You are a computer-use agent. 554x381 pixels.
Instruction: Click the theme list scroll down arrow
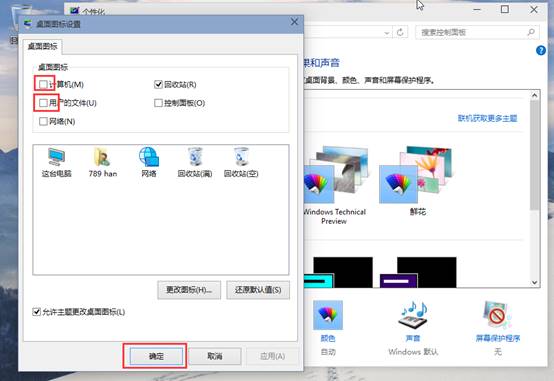click(535, 282)
